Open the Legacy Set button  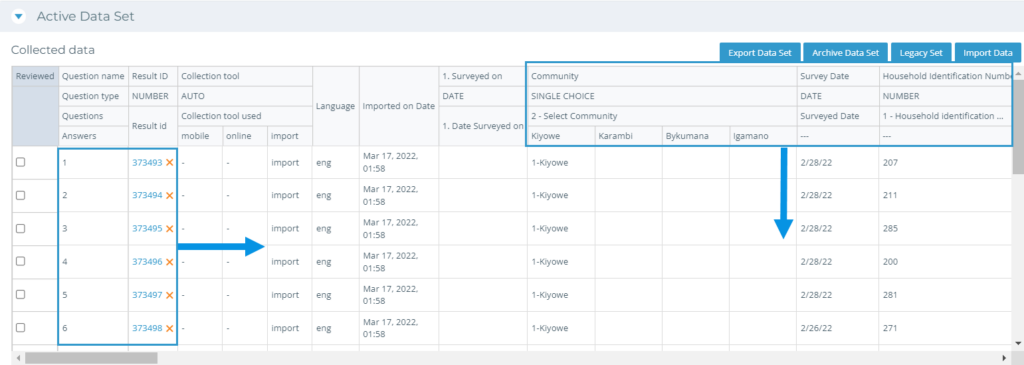(921, 53)
